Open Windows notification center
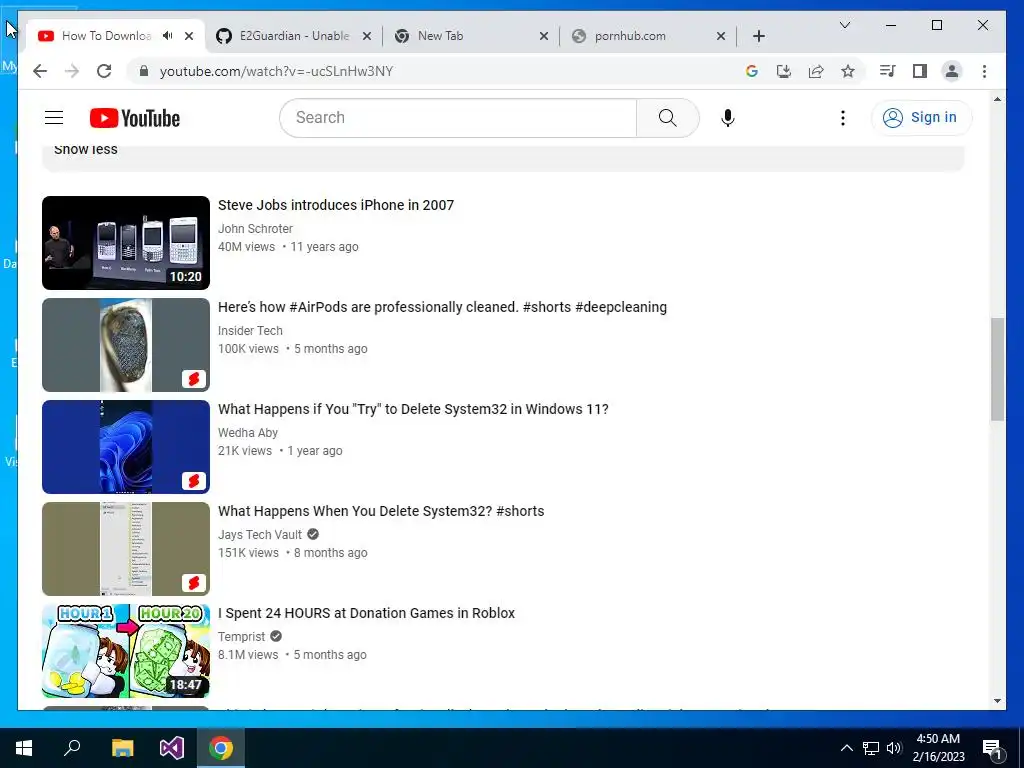 [992, 748]
